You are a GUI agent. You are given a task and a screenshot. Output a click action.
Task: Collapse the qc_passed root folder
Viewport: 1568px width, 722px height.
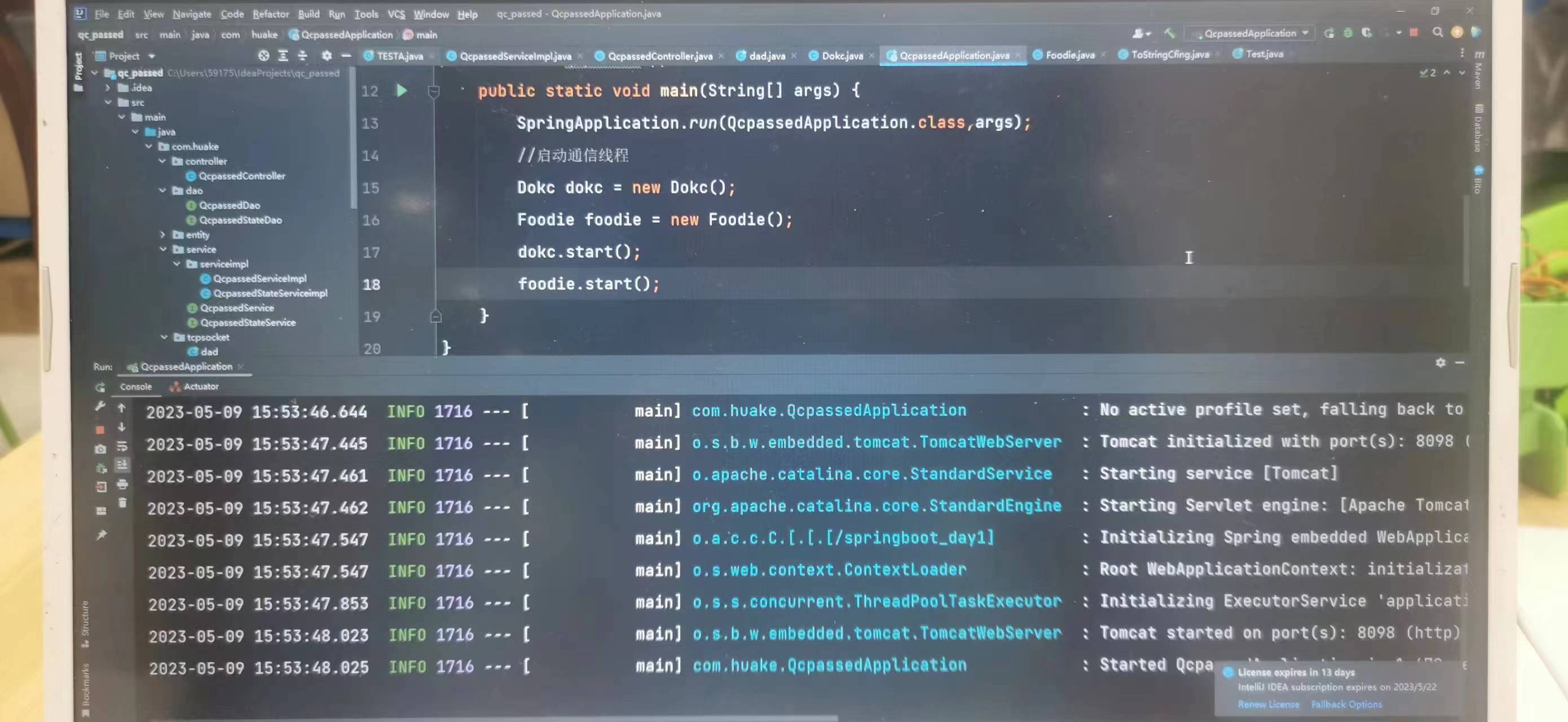click(x=95, y=73)
